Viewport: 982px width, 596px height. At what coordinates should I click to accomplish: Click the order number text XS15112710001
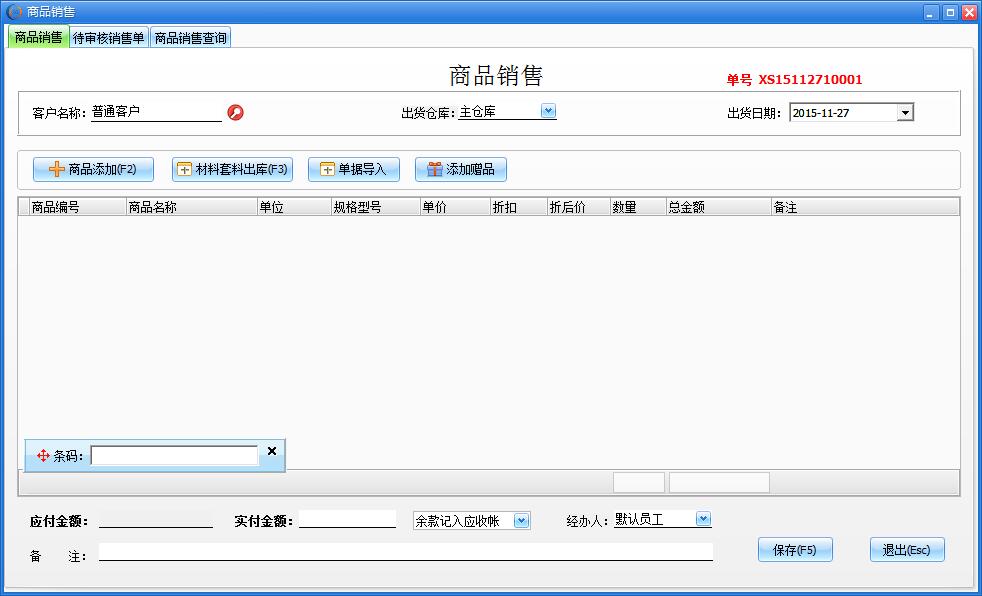[810, 80]
